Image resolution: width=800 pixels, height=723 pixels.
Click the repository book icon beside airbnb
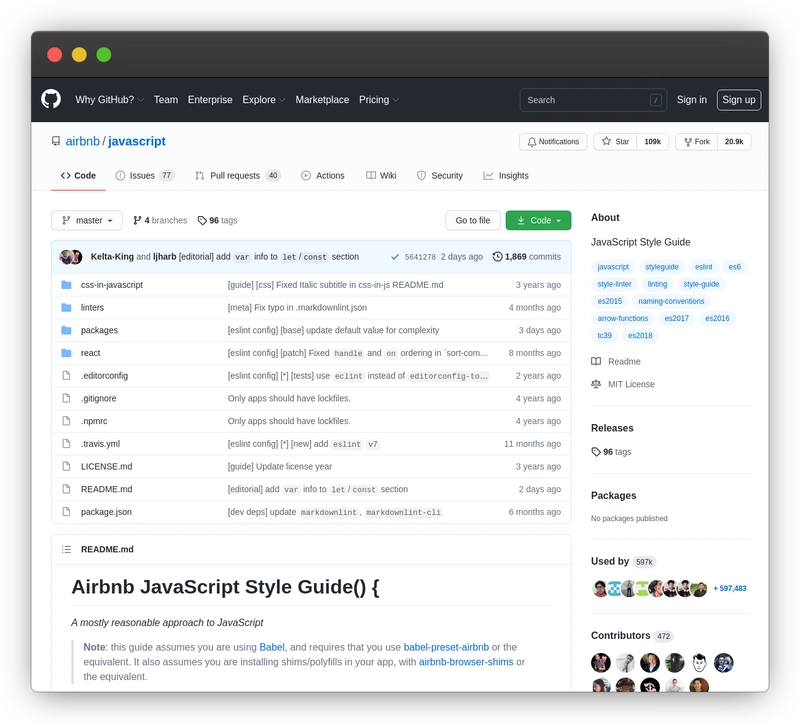click(x=56, y=141)
